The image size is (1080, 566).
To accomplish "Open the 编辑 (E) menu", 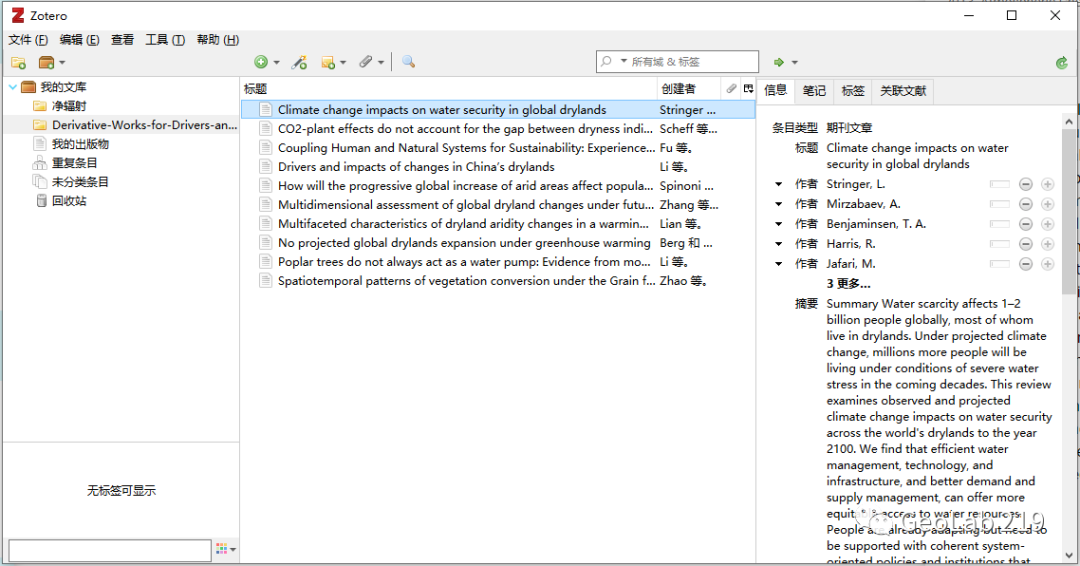I will [79, 40].
